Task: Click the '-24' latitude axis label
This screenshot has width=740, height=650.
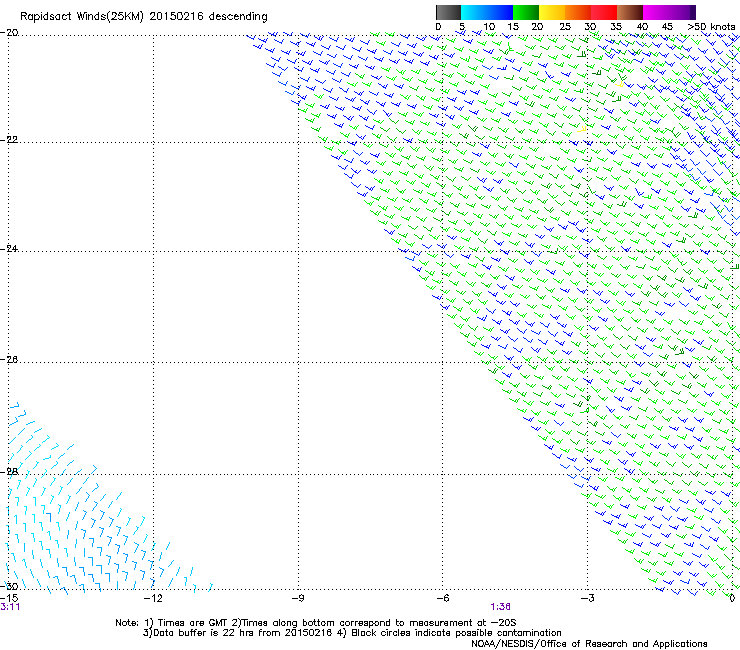Action: pos(9,248)
